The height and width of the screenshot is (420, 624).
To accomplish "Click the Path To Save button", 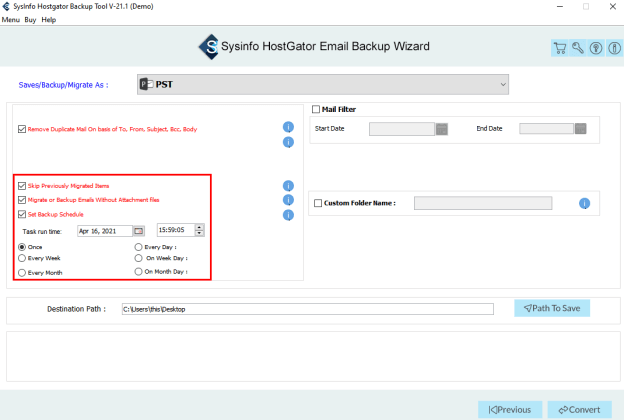I will tap(552, 308).
